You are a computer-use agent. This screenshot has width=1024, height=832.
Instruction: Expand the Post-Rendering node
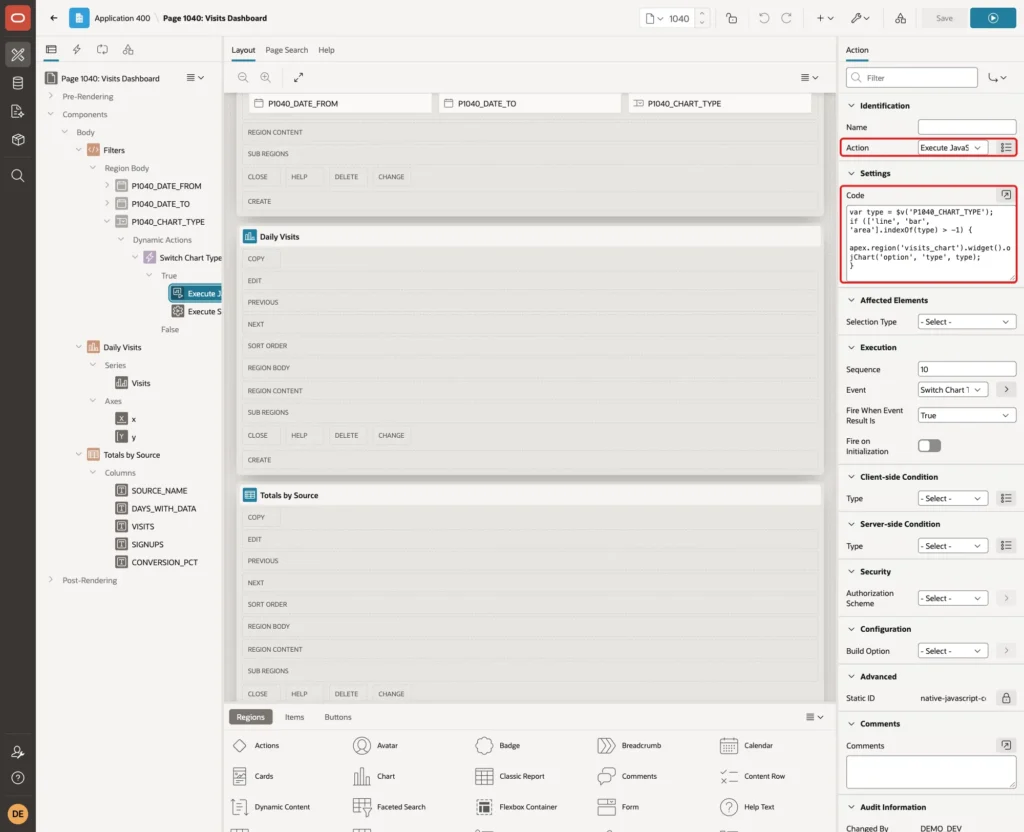point(50,580)
